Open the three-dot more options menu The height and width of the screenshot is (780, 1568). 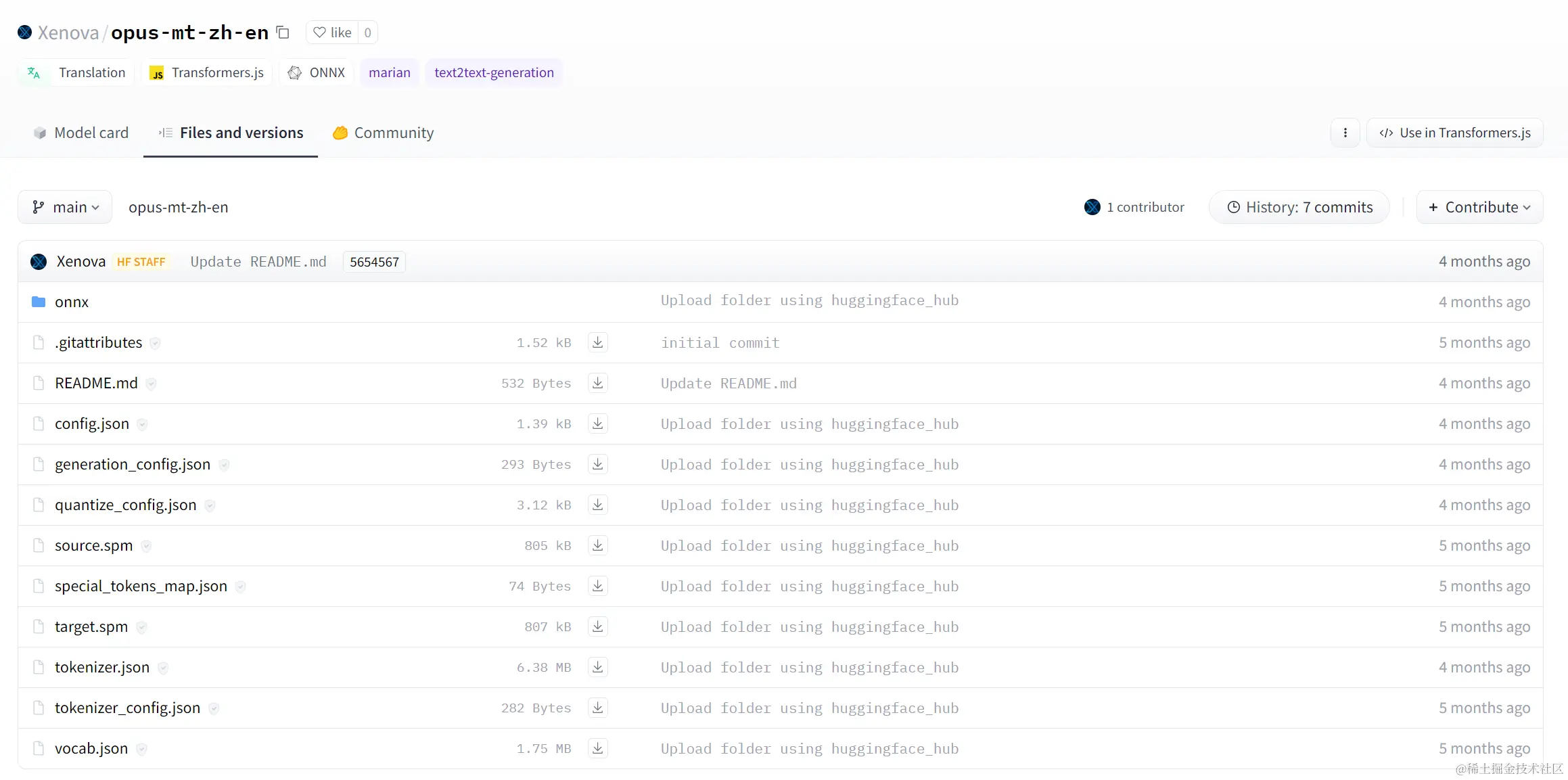point(1345,133)
